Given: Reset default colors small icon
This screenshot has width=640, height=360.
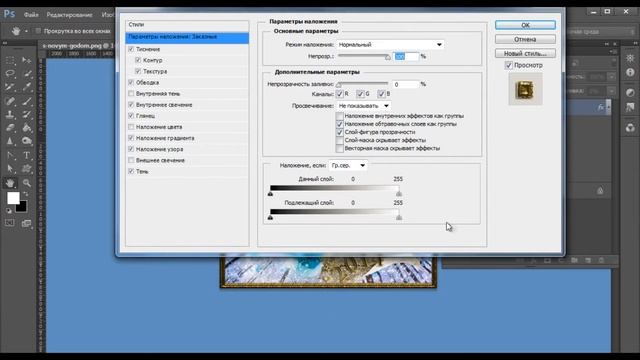Looking at the screenshot, I should 9,211.
